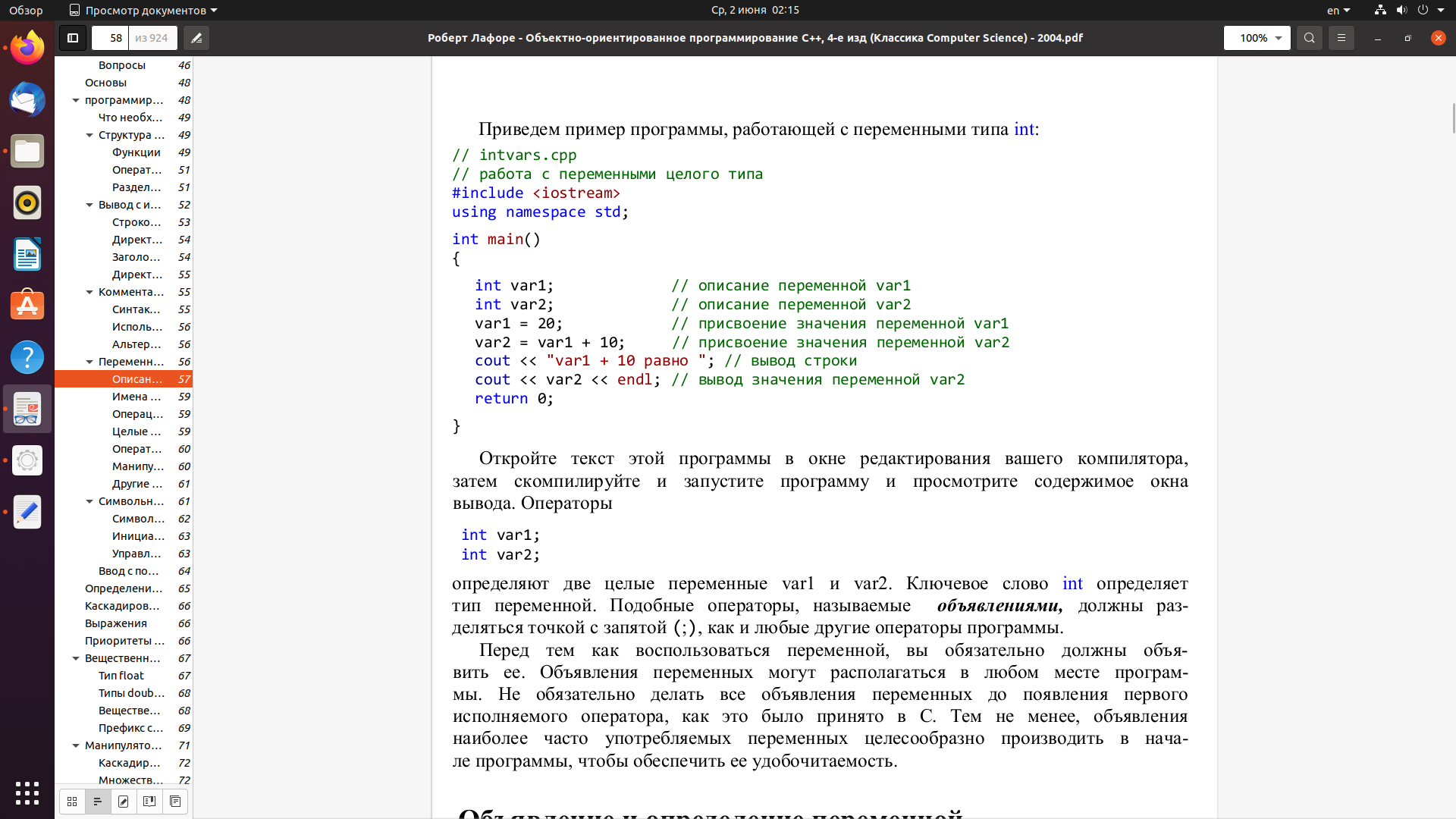Show outline view in sidebar
The height and width of the screenshot is (819, 1456).
tap(98, 802)
